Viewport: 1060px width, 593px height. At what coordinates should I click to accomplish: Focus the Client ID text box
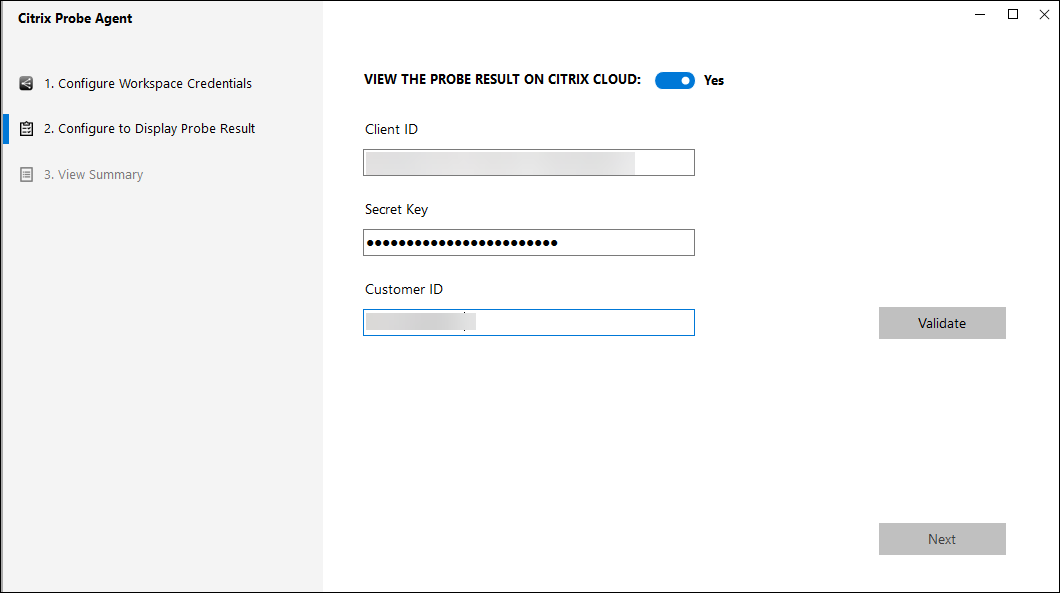(528, 163)
